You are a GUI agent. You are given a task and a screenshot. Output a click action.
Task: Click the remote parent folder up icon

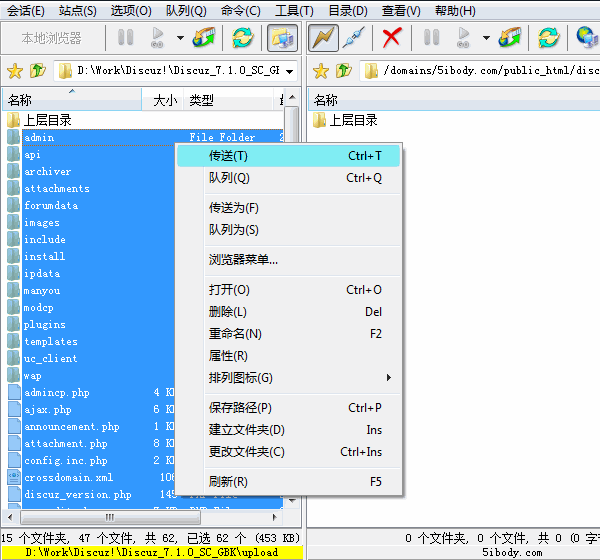pyautogui.click(x=344, y=72)
